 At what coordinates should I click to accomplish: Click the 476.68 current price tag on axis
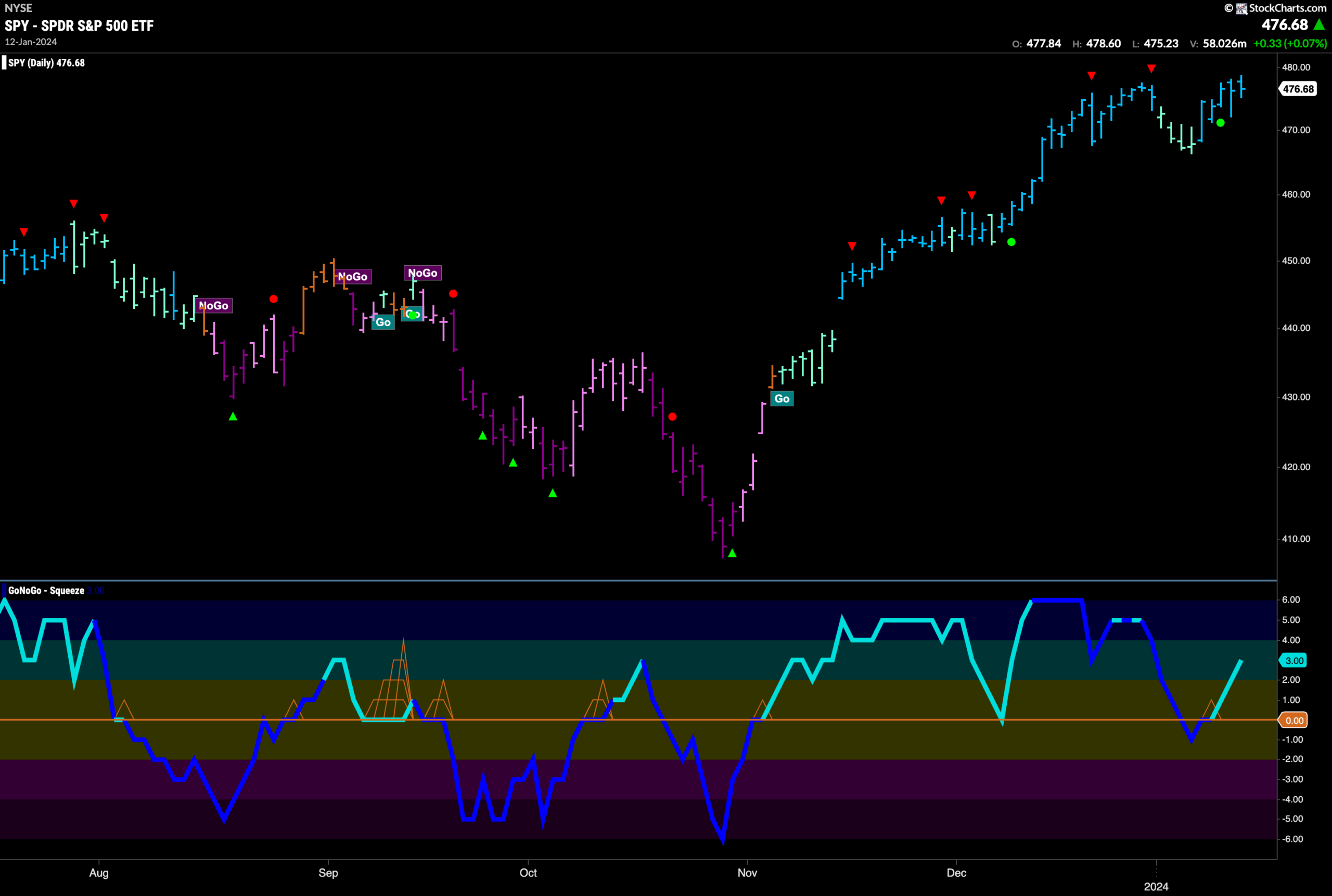[1298, 88]
